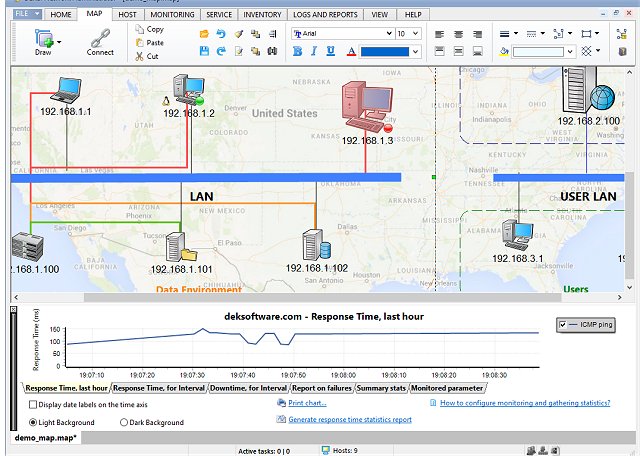Switch to the MONITORING ribbon tab
The image size is (640, 456).
(x=173, y=16)
